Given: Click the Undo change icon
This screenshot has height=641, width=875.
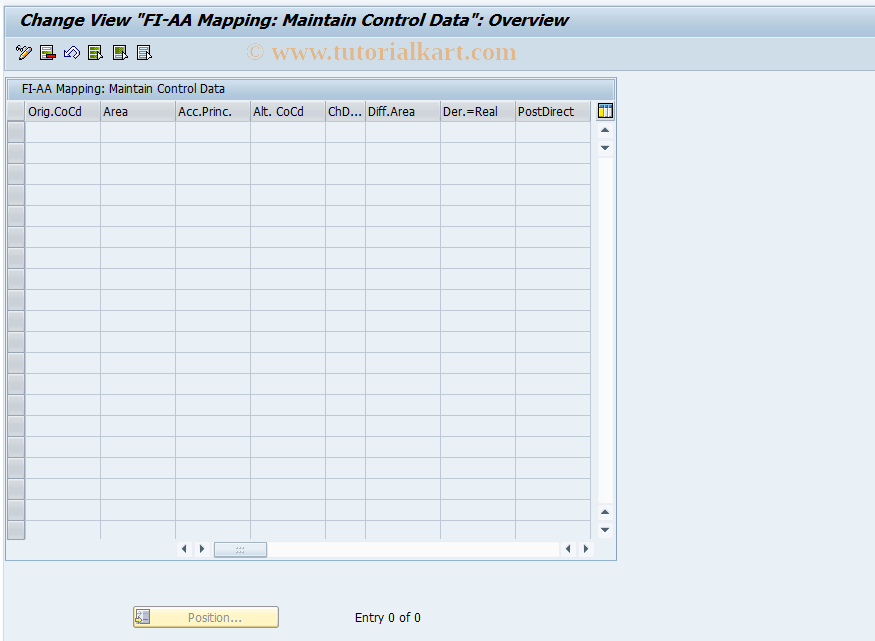Looking at the screenshot, I should tap(72, 53).
